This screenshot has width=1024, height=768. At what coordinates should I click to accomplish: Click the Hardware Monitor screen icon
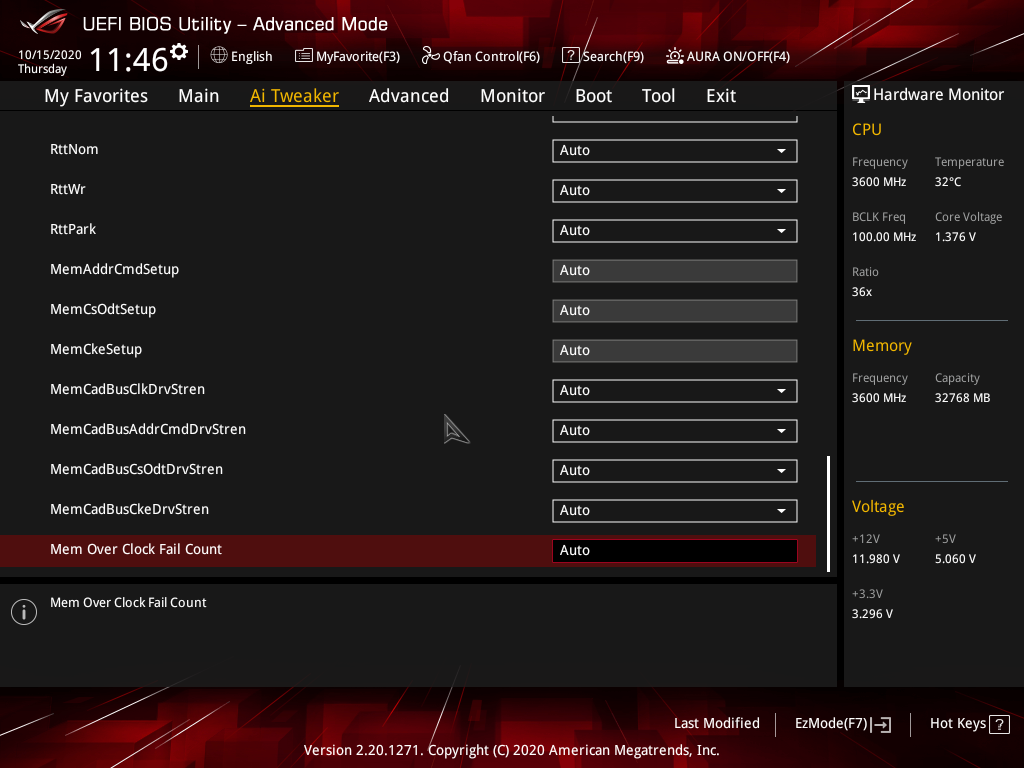tap(861, 94)
